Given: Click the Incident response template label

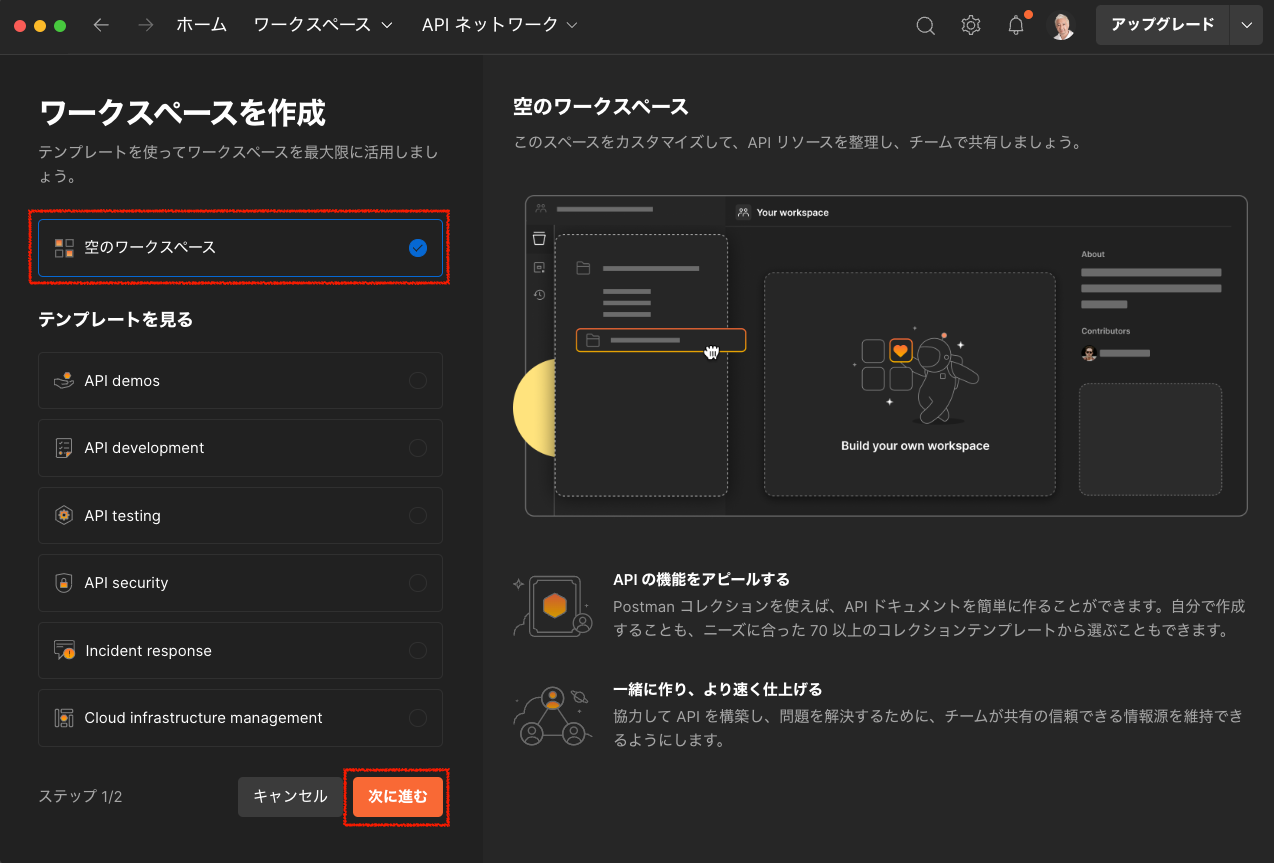Looking at the screenshot, I should (148, 651).
